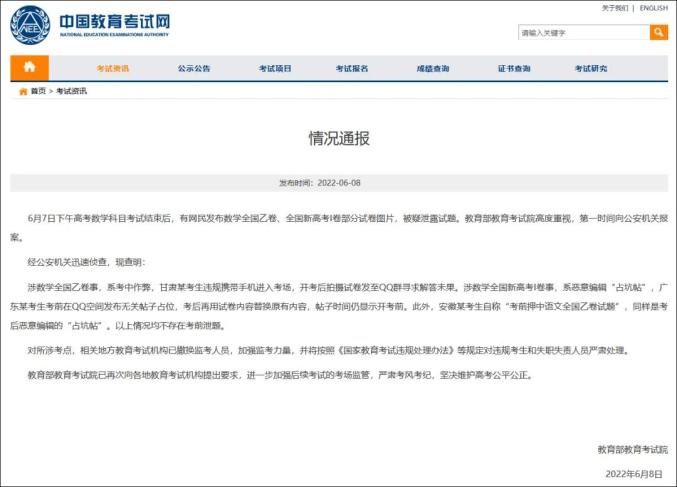Open the 考试项目 navigation tab

(x=275, y=68)
